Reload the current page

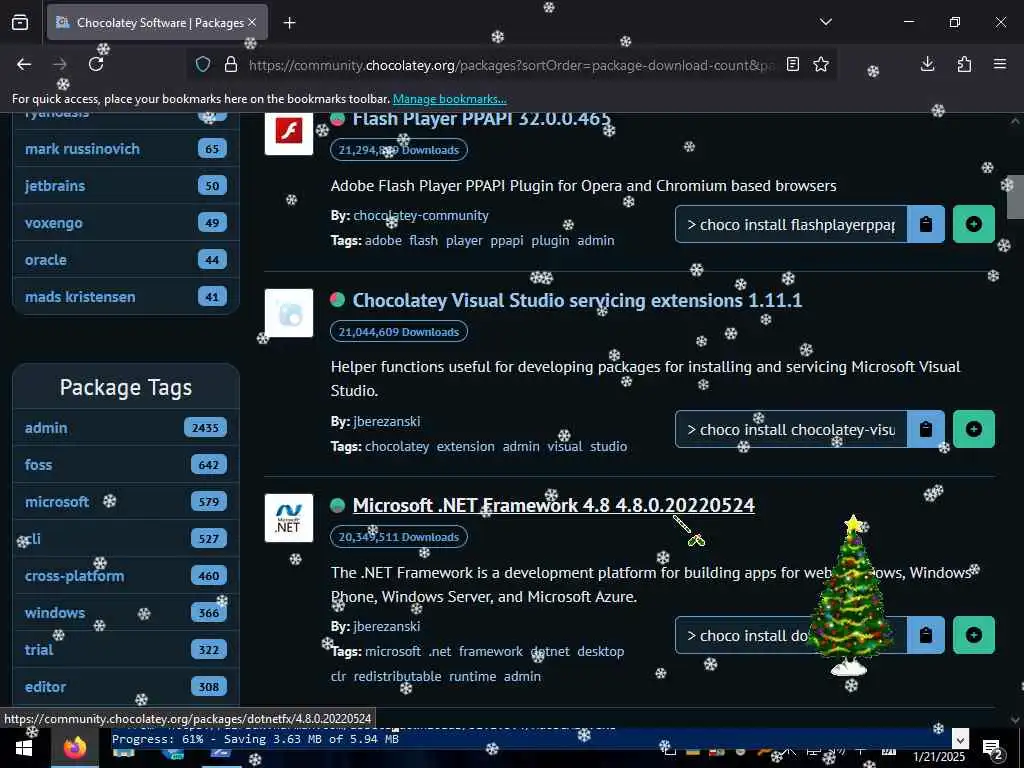96,64
